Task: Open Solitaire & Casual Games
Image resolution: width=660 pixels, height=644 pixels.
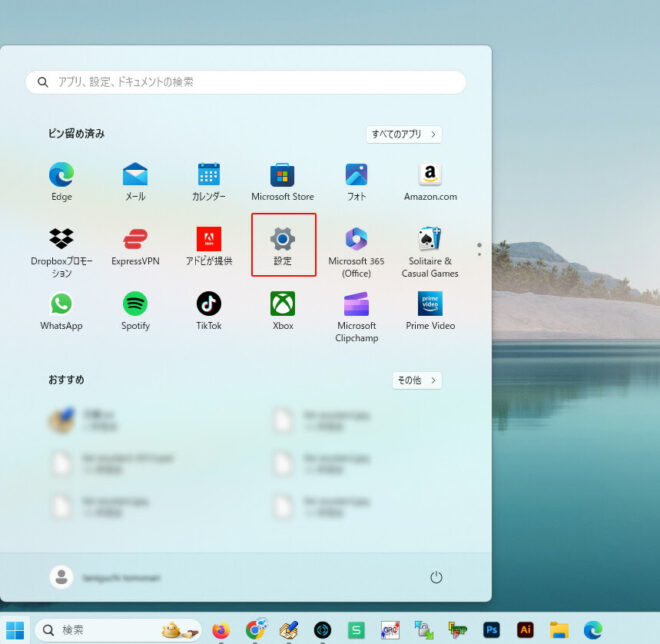Action: [430, 252]
